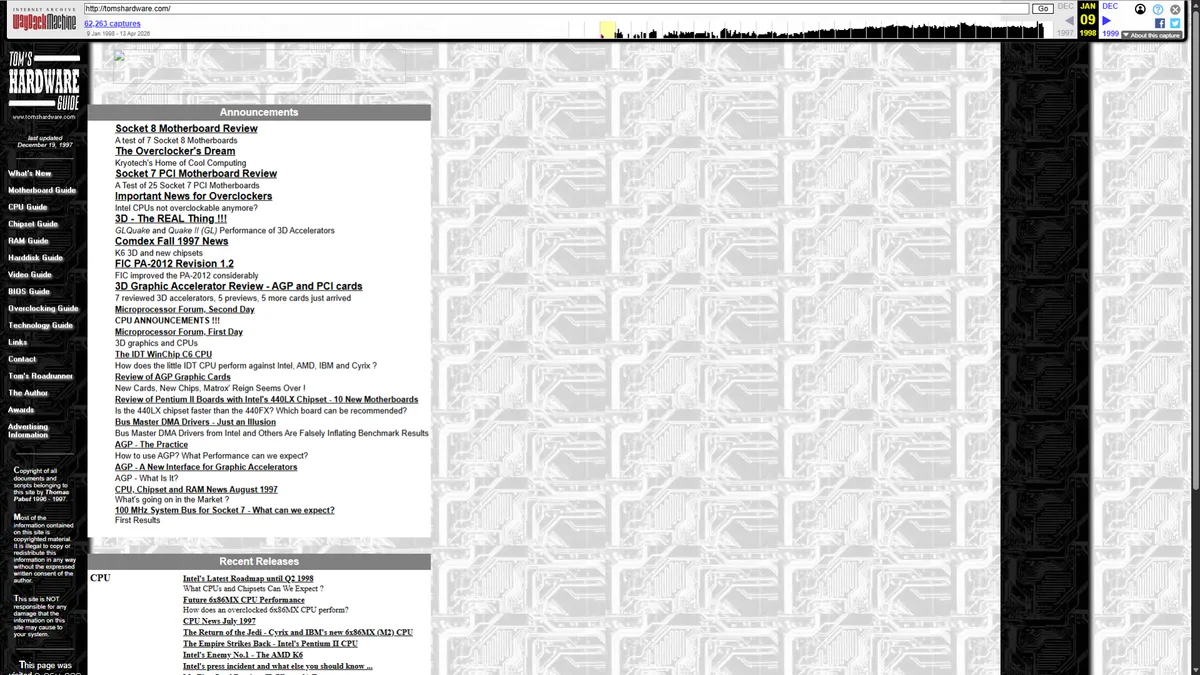Open The Overclocker's Dream link
This screenshot has height=675, width=1200.
pos(175,152)
